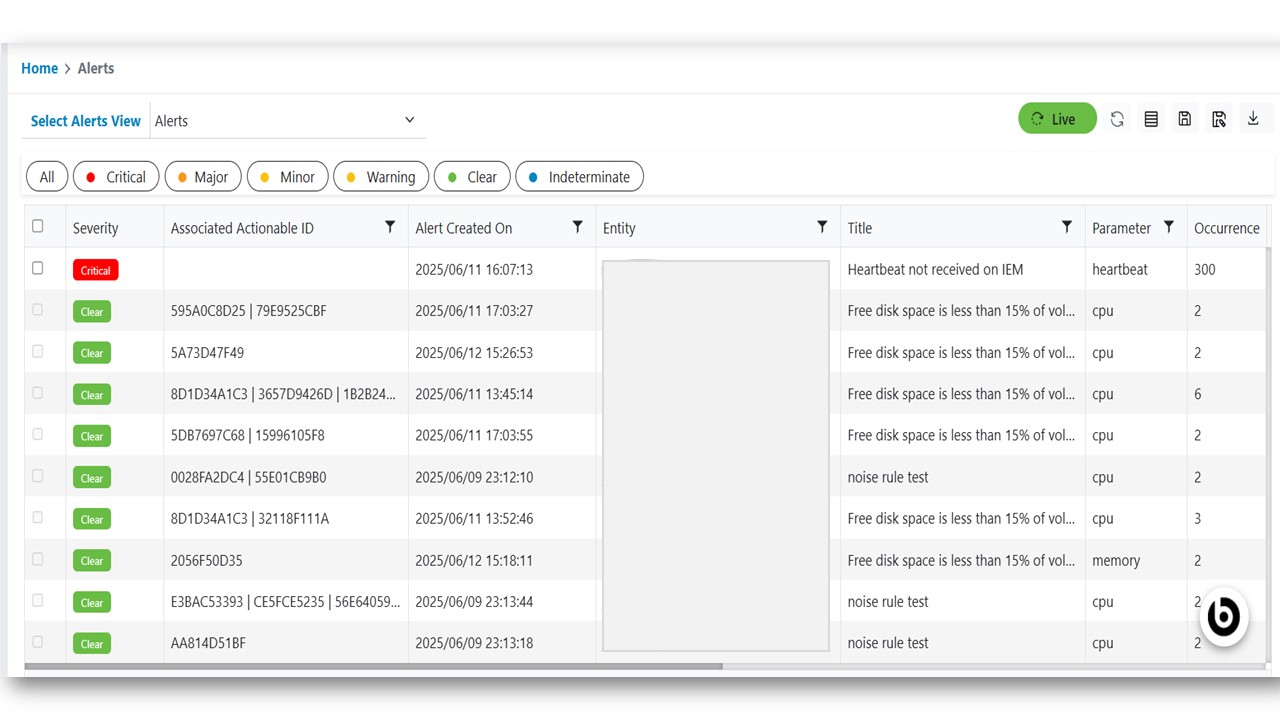Screen dimensions: 1280x720
Task: Check the box for row 595A0C8D25
Action: click(38, 310)
